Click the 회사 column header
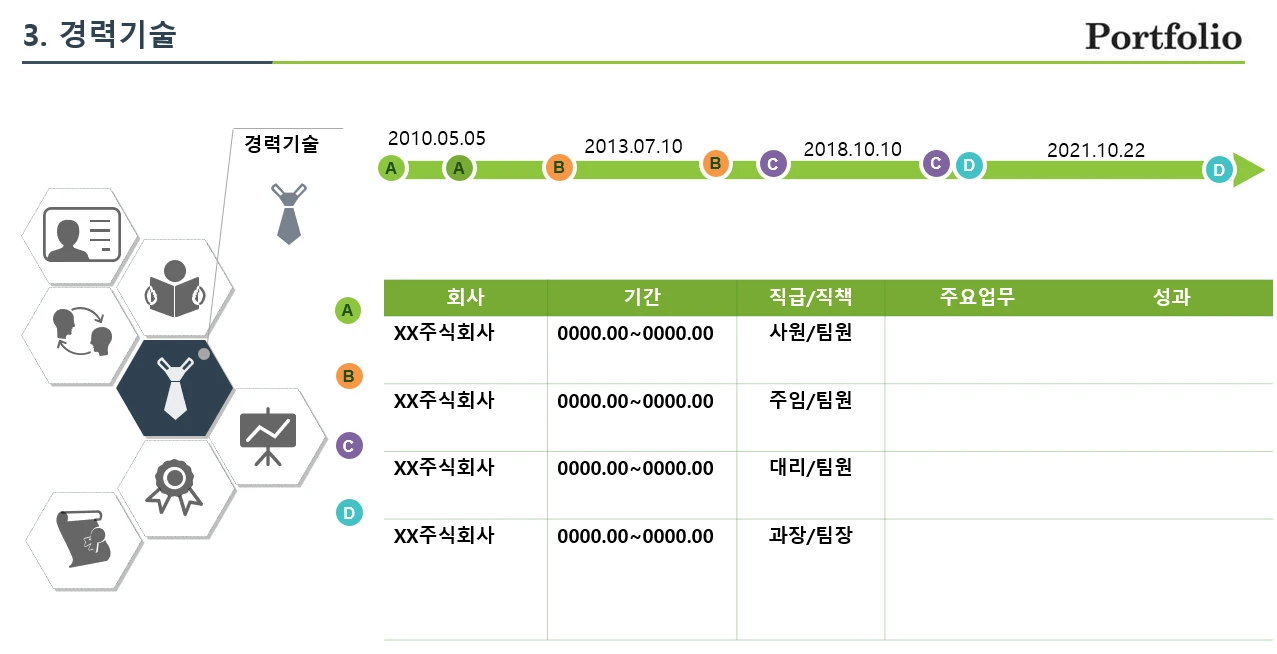This screenshot has height=654, width=1277. click(465, 298)
